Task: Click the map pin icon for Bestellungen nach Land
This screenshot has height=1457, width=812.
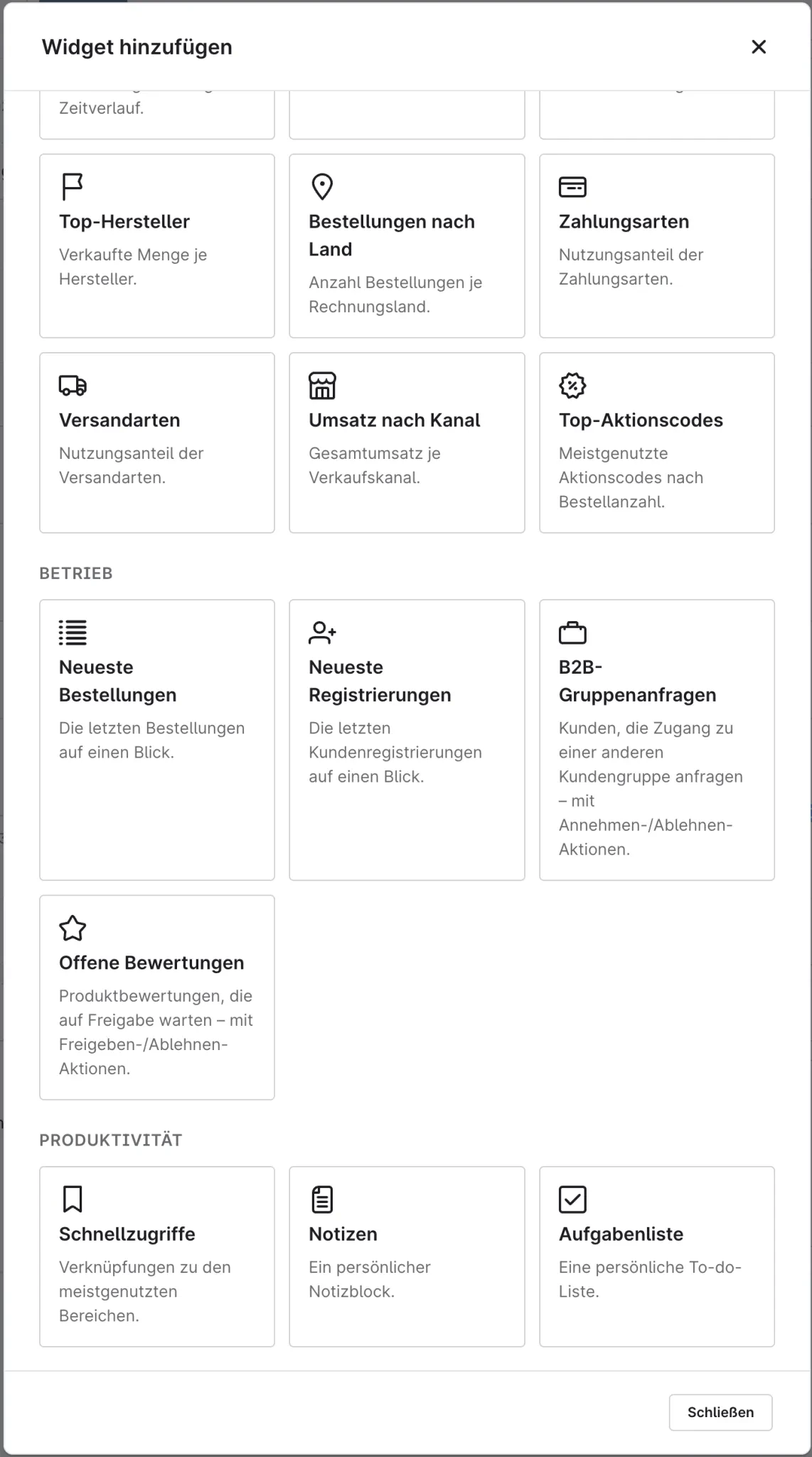Action: tap(322, 187)
